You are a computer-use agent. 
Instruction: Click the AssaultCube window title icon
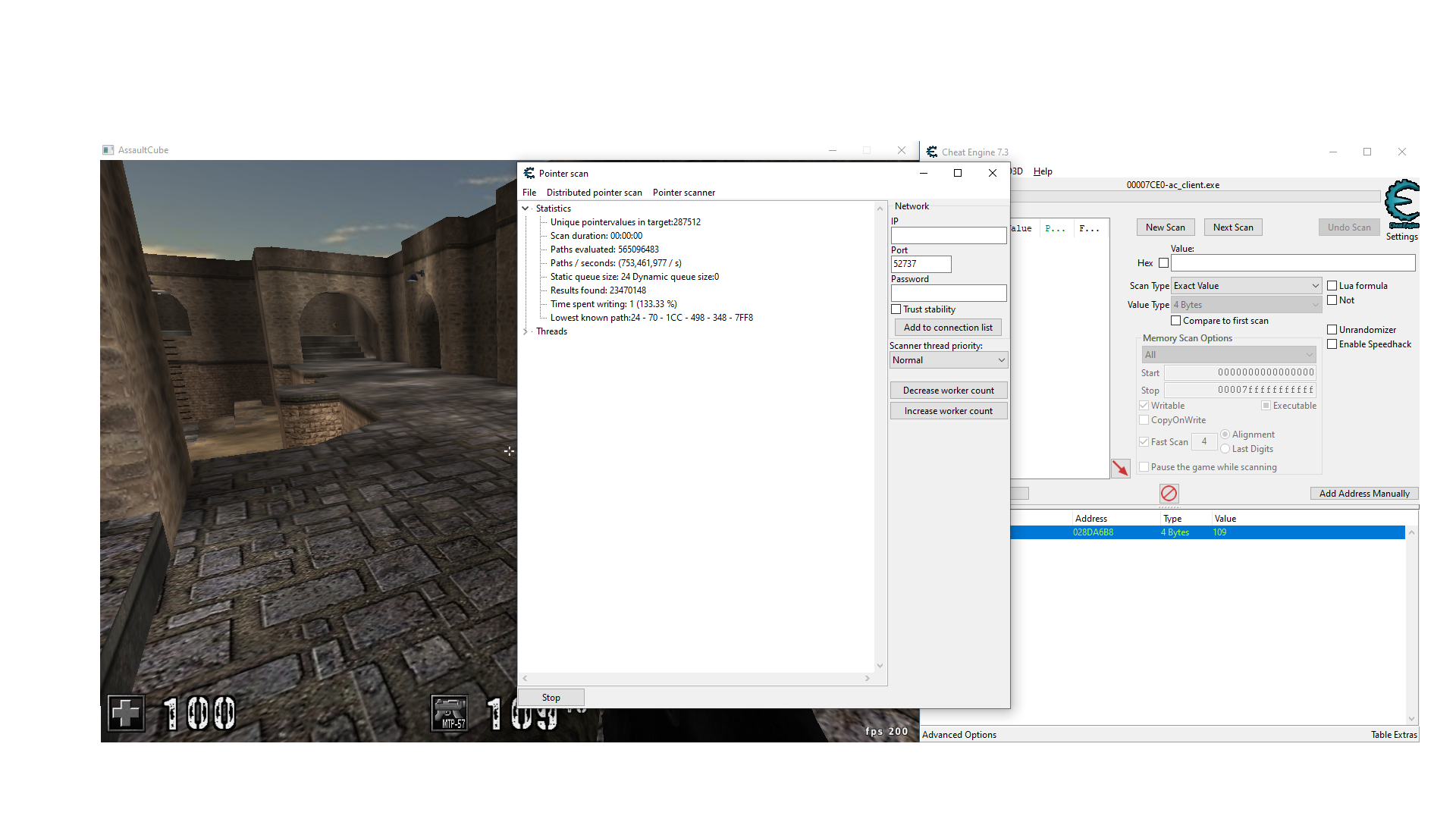[108, 150]
